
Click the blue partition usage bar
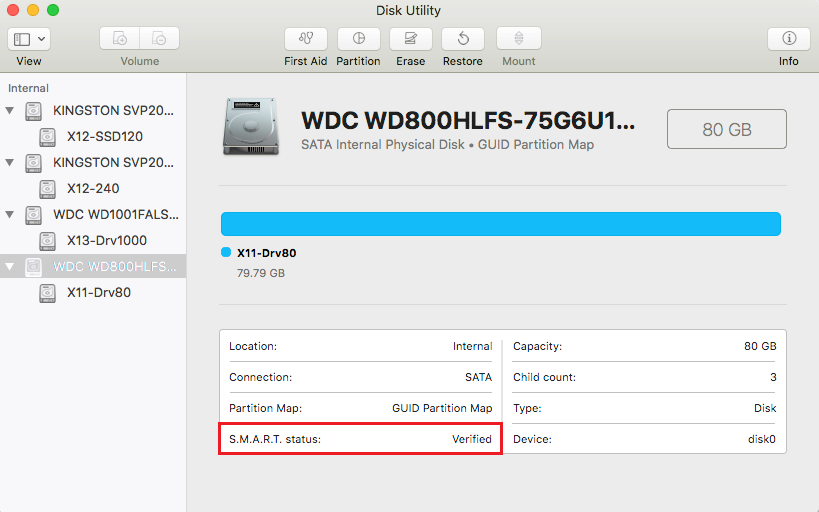[501, 224]
